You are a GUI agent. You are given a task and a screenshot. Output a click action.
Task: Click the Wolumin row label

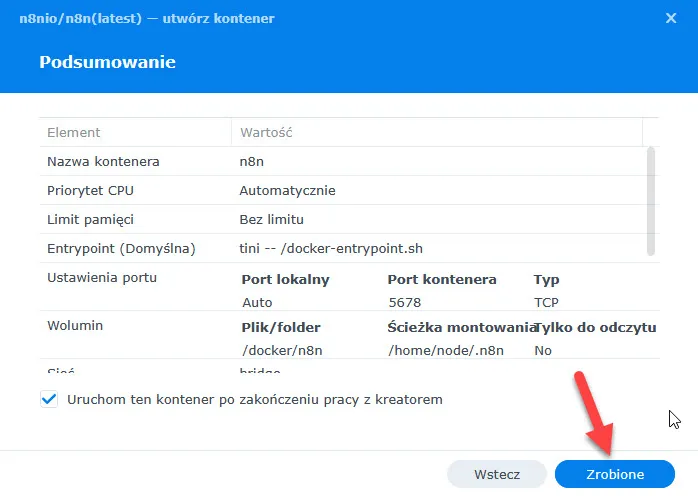point(76,325)
